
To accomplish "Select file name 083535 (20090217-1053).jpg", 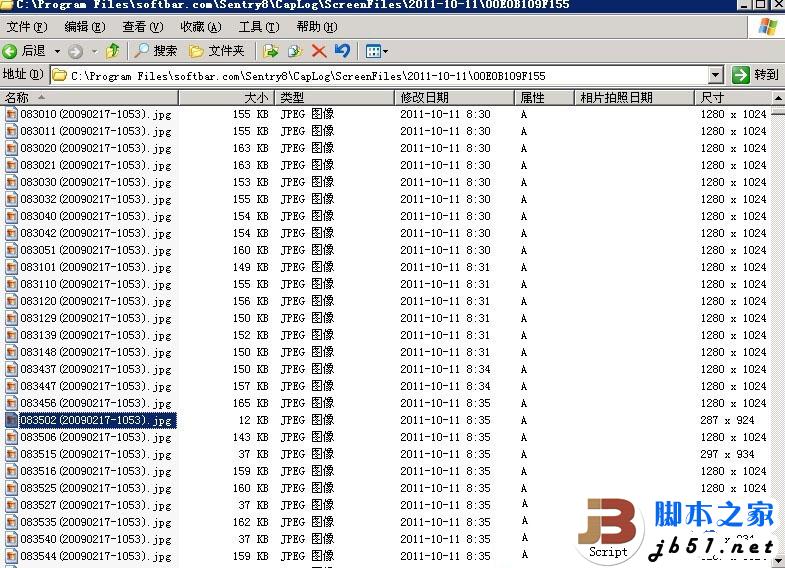I will 96,522.
